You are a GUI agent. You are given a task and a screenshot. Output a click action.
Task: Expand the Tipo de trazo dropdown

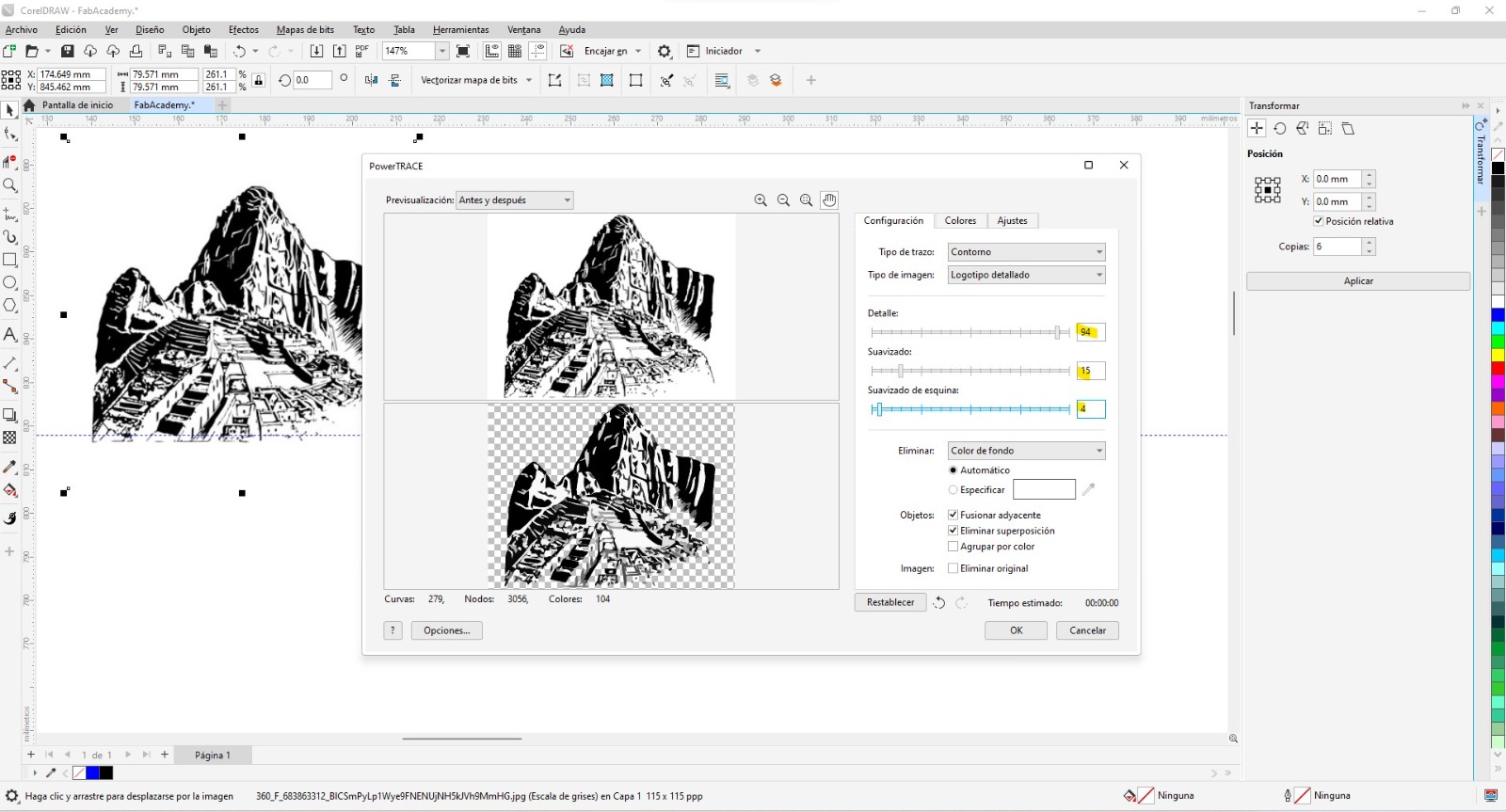(1026, 252)
